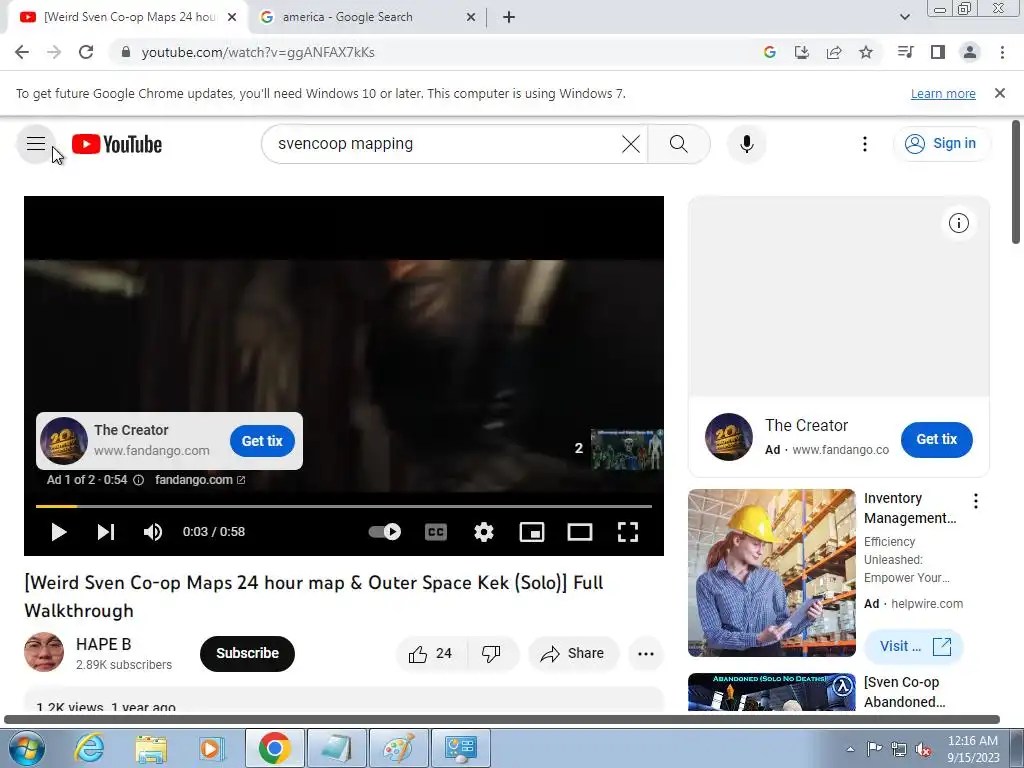Click the upcoming video thumbnail in player
This screenshot has height=768, width=1024.
pyautogui.click(x=626, y=449)
